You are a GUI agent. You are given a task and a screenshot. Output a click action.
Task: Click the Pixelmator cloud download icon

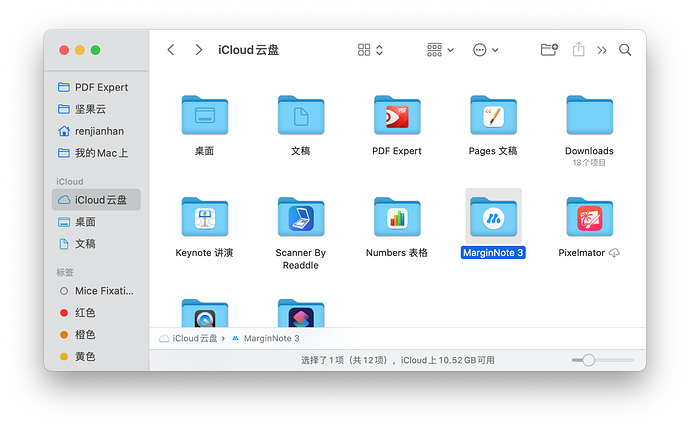click(x=614, y=253)
